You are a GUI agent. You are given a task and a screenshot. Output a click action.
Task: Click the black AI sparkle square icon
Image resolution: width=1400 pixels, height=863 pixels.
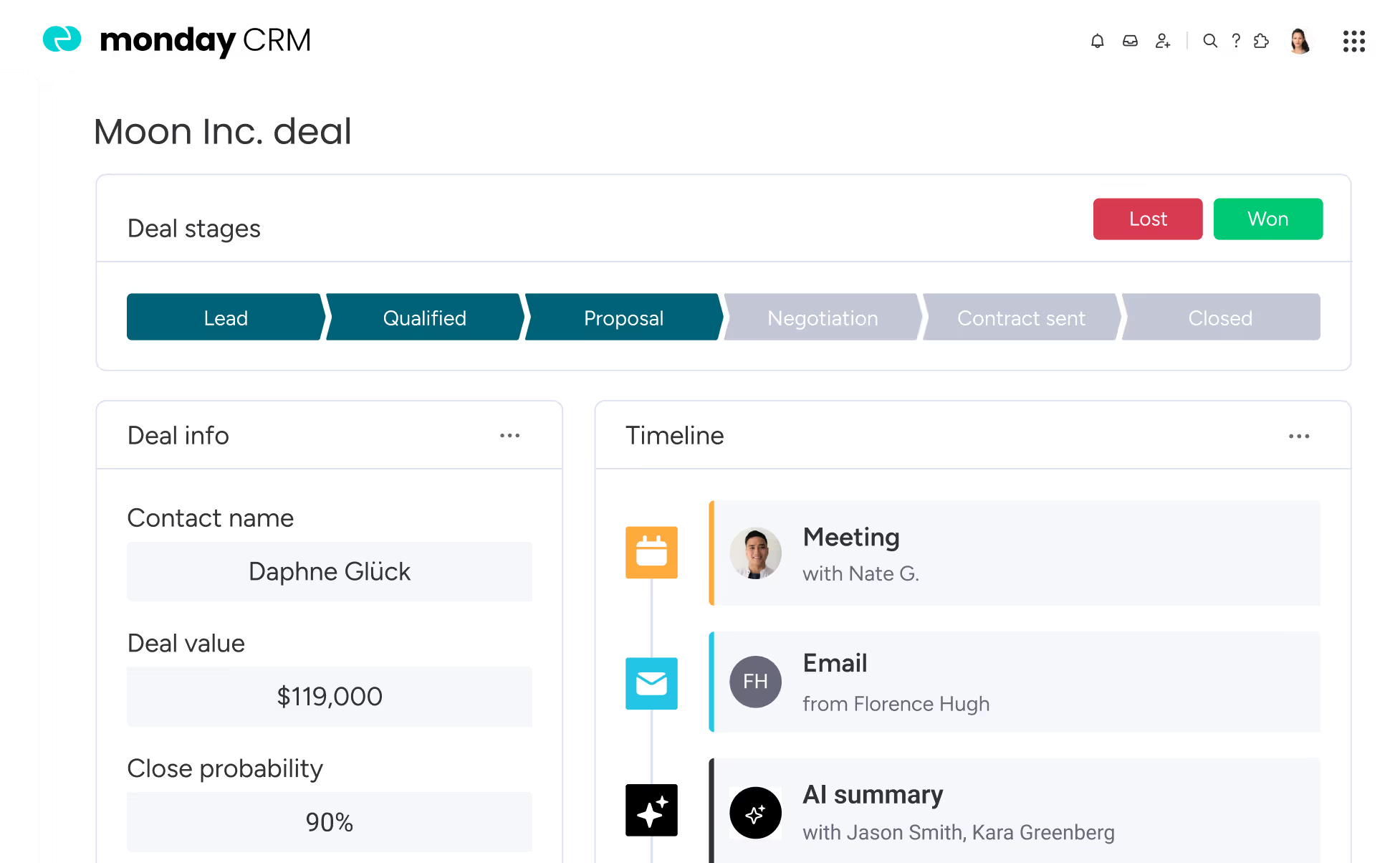(651, 810)
